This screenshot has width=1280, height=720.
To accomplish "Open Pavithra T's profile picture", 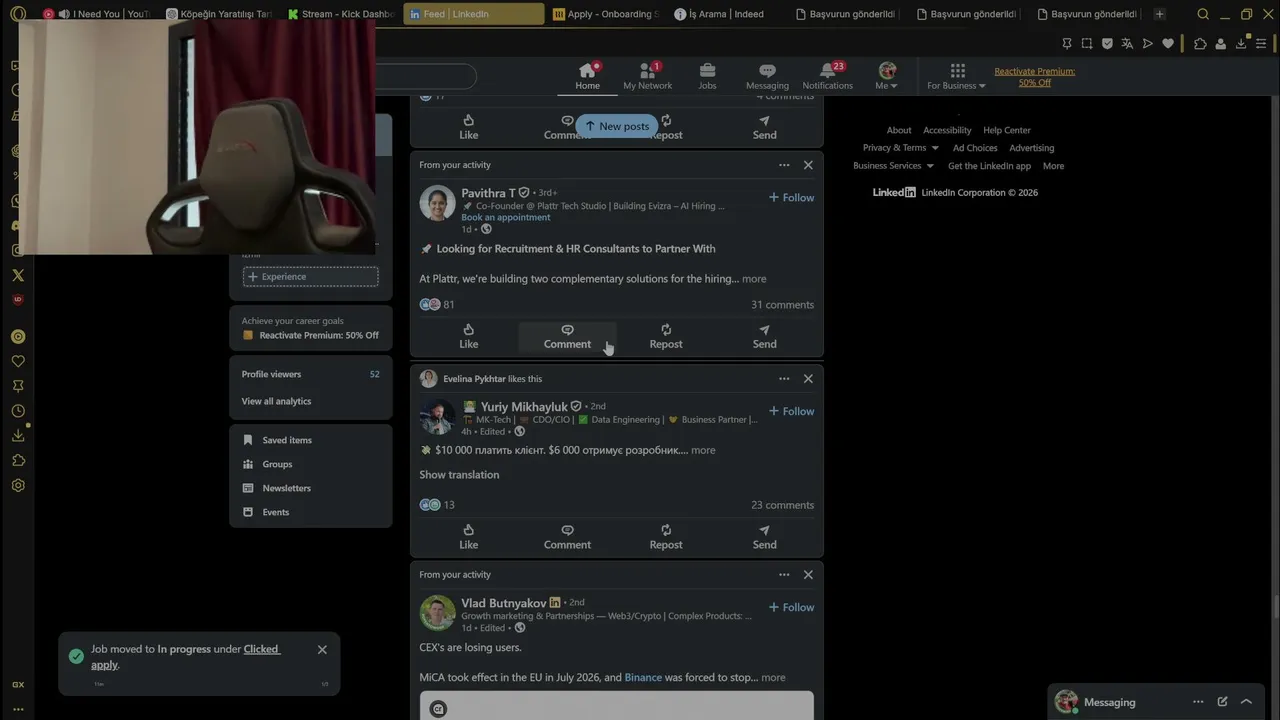I will (x=437, y=203).
